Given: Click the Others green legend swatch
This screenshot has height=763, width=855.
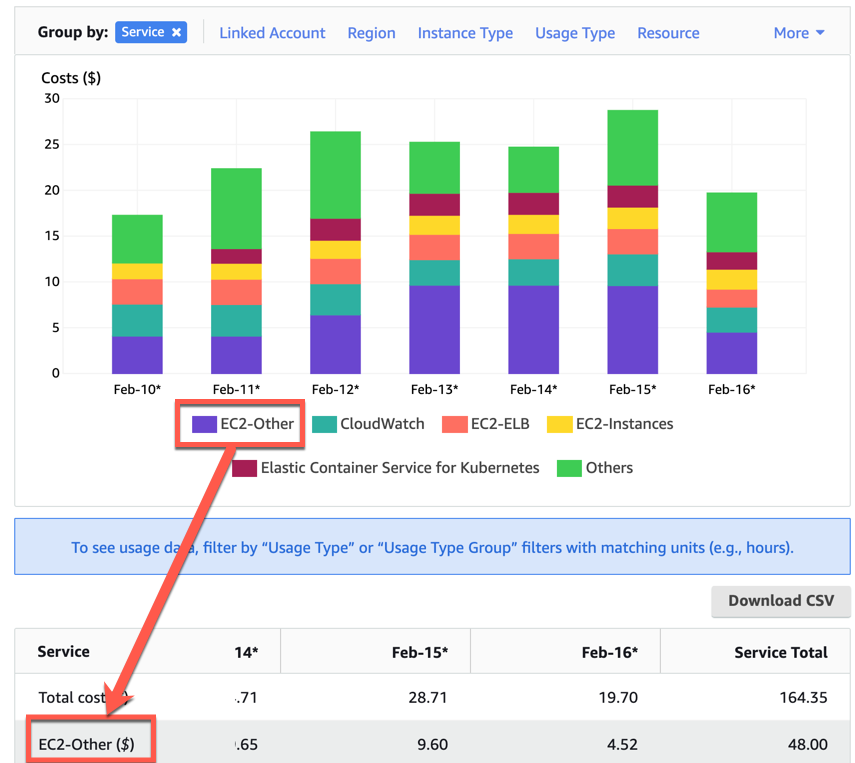Looking at the screenshot, I should [569, 468].
